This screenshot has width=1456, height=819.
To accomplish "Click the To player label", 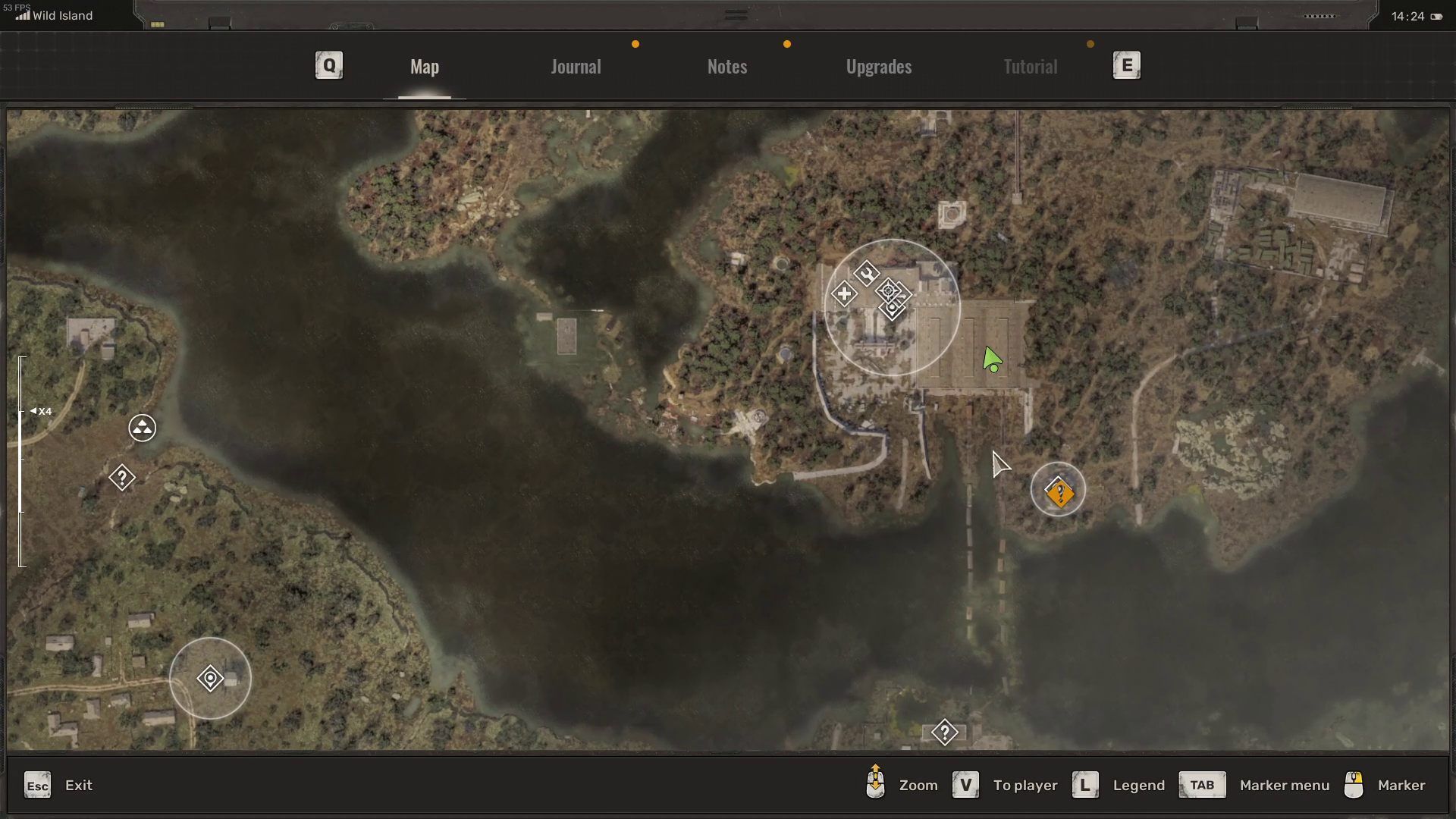I will 1025,786.
